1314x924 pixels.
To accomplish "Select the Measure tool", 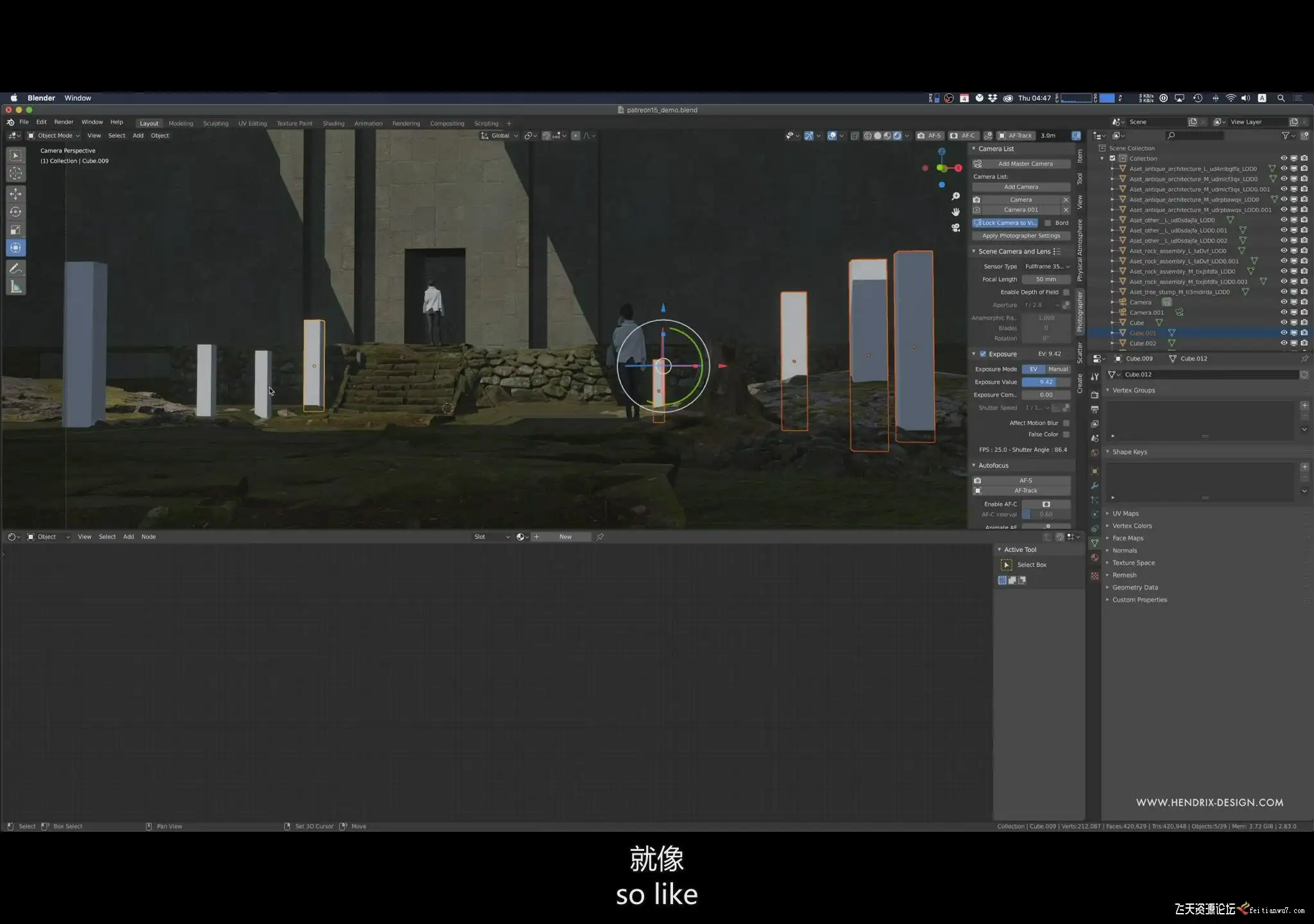I will (x=16, y=287).
